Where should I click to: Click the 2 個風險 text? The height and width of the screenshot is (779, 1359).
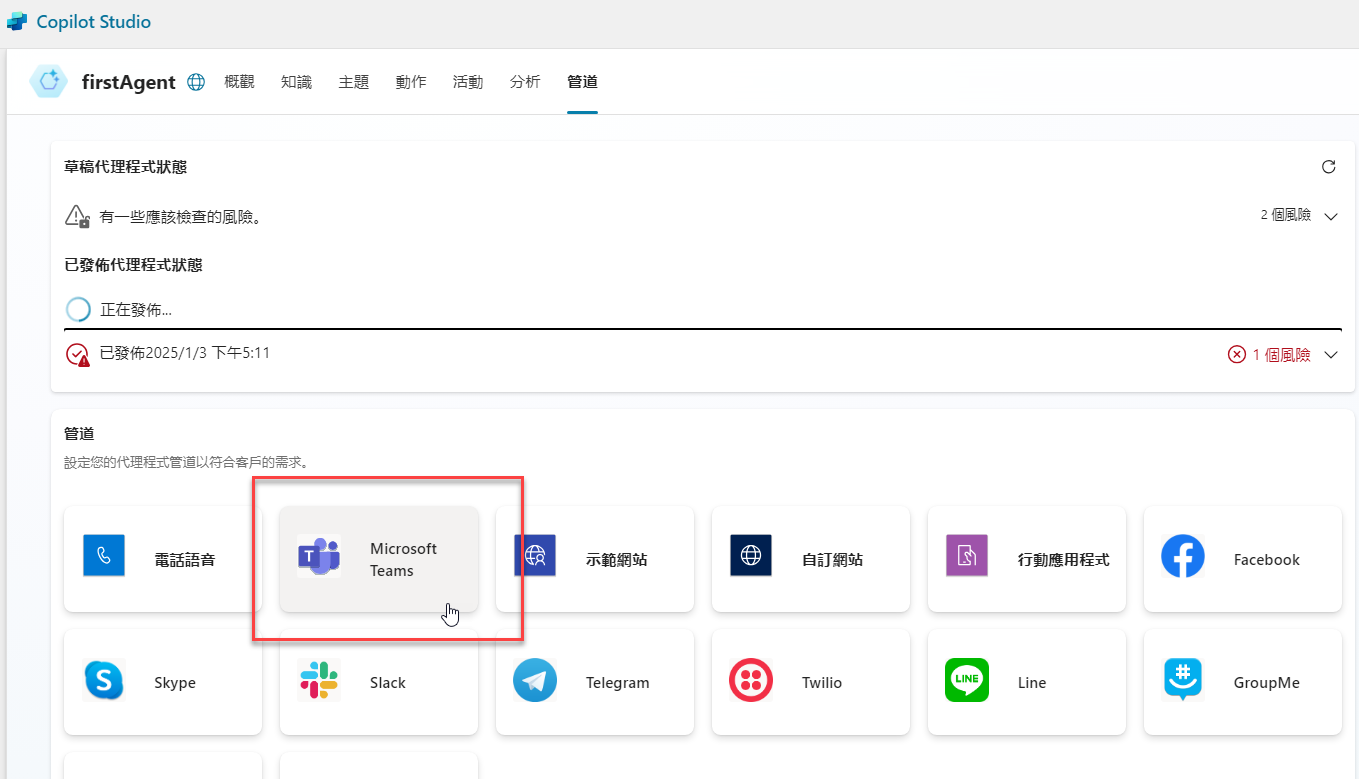tap(1286, 215)
